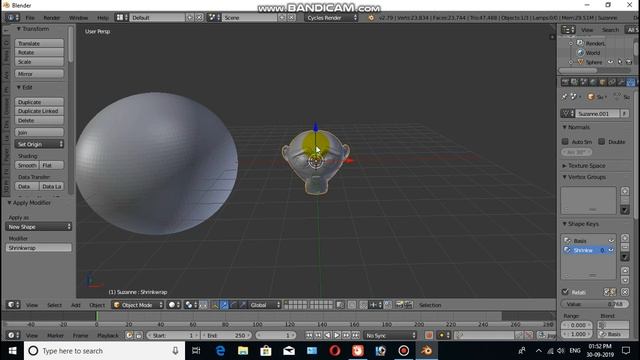Click the Delete button

39,120
